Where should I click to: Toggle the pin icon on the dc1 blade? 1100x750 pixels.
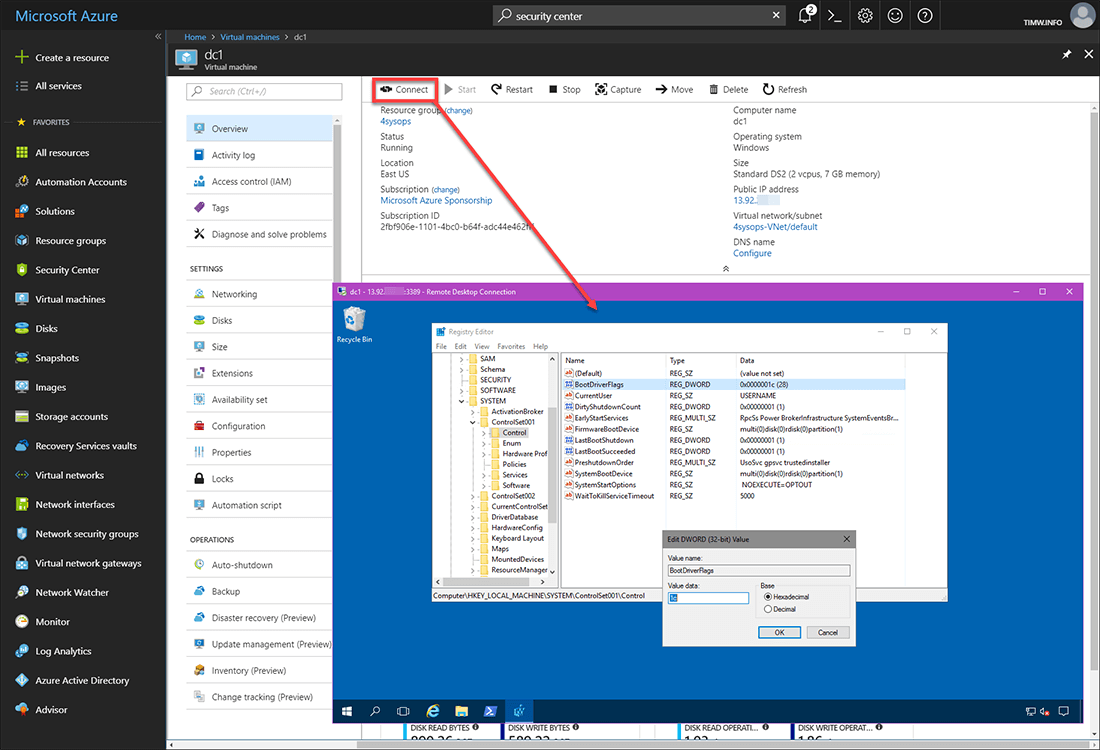tap(1066, 54)
